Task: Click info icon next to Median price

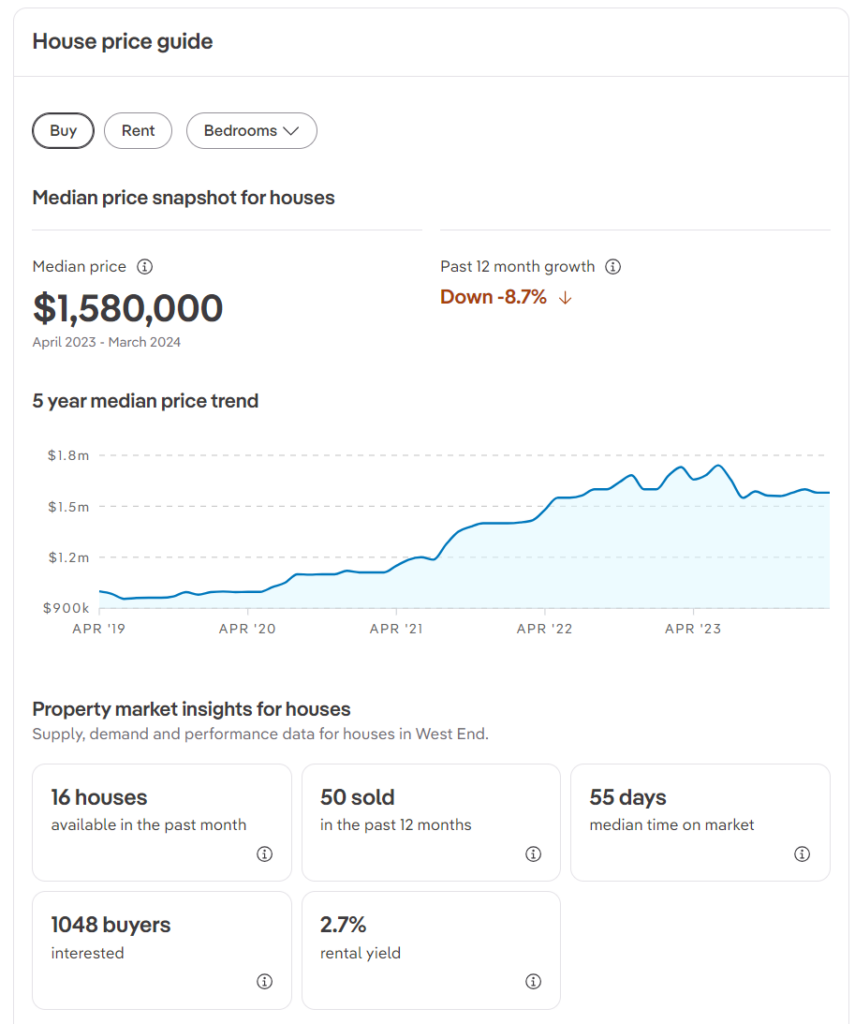Action: [145, 267]
